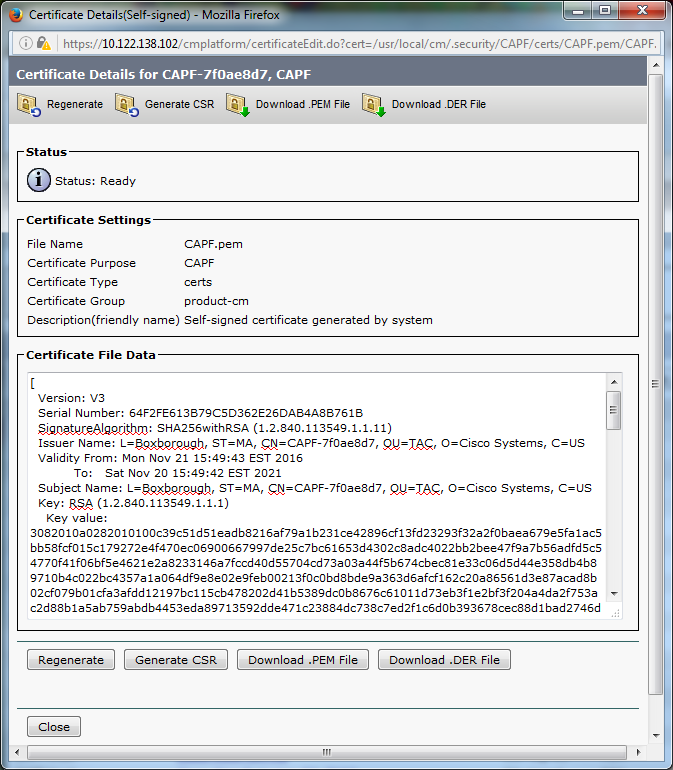The width and height of the screenshot is (673, 770).
Task: Close the Firefox window with the X
Action: [642, 10]
